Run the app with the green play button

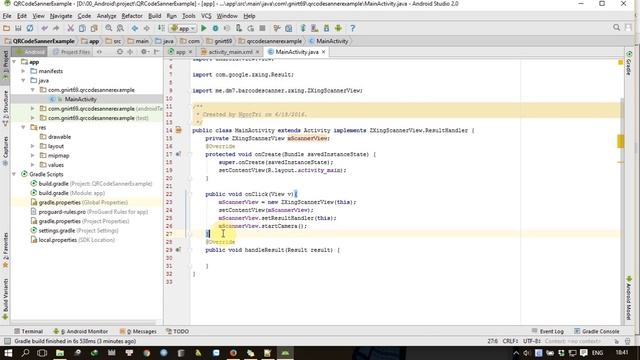click(x=204, y=28)
